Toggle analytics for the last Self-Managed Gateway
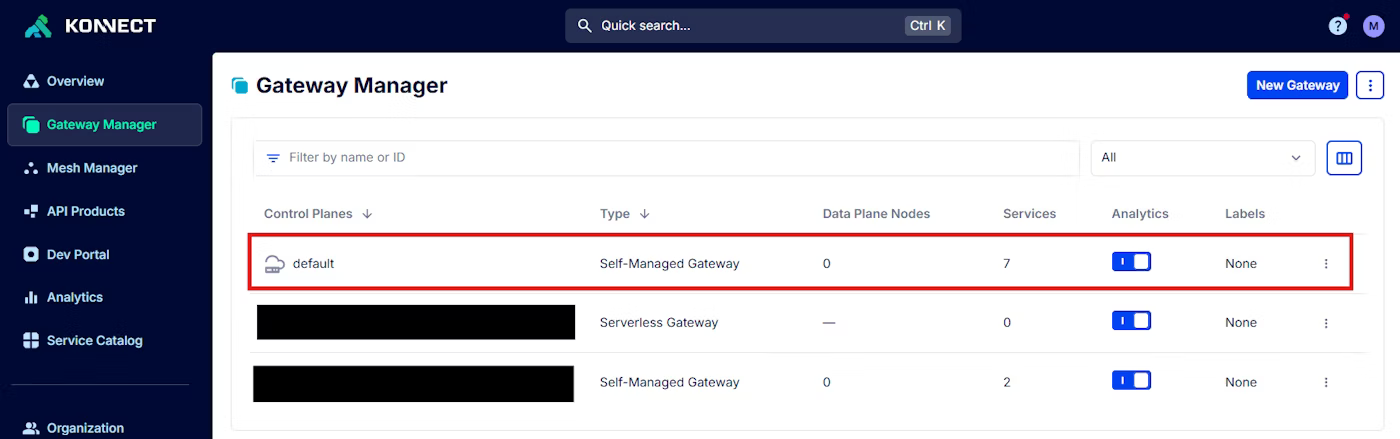Screen dimensions: 1400x439 pos(1131,381)
